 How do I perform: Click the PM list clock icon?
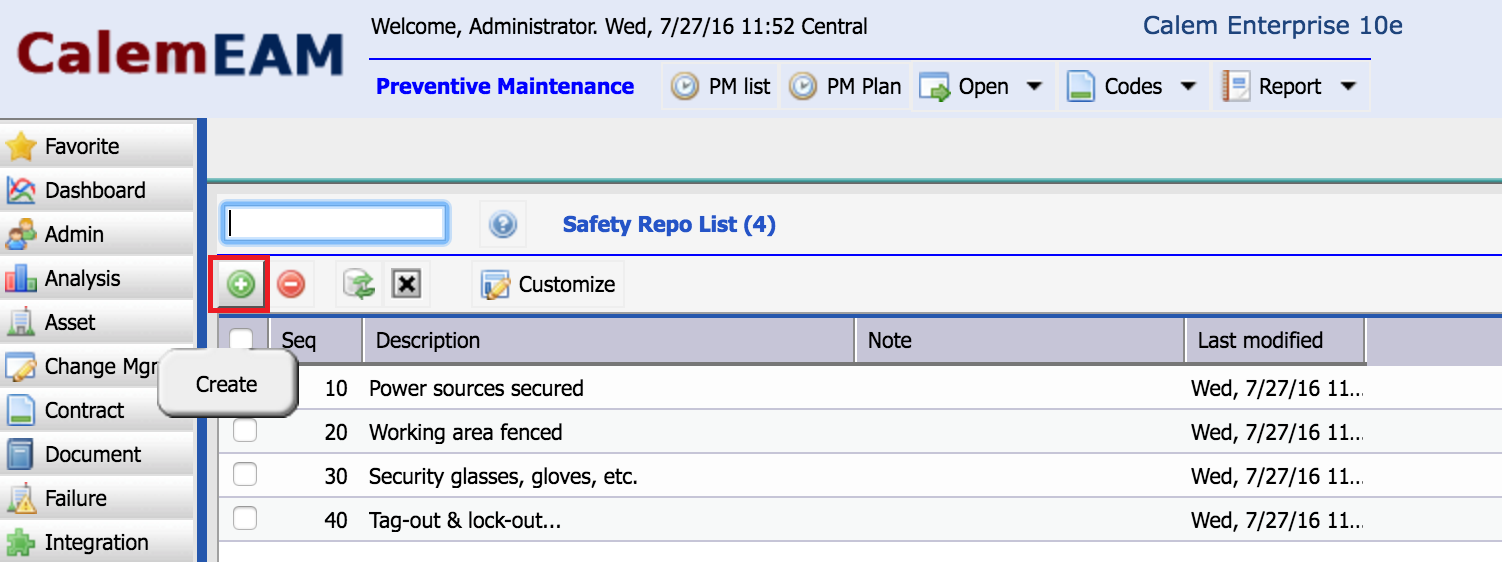pyautogui.click(x=685, y=87)
